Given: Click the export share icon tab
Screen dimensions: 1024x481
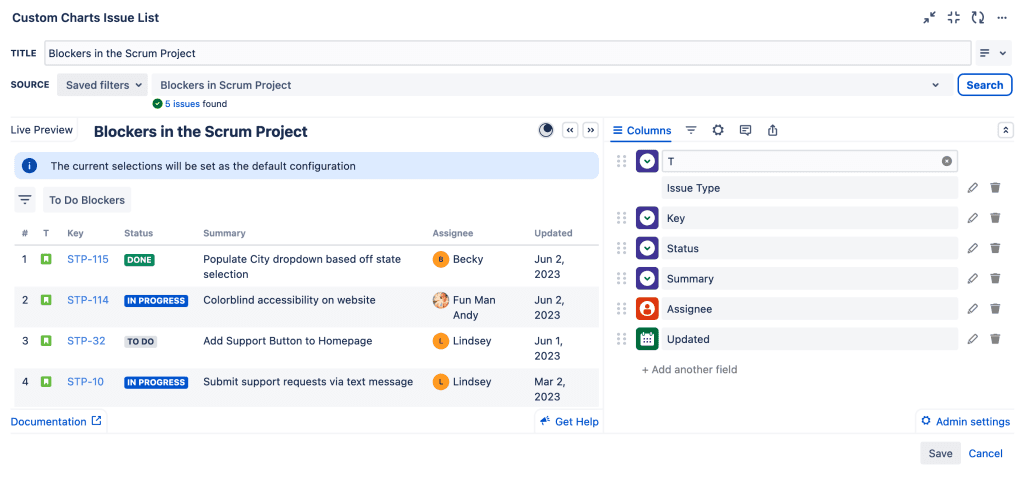Looking at the screenshot, I should [772, 131].
